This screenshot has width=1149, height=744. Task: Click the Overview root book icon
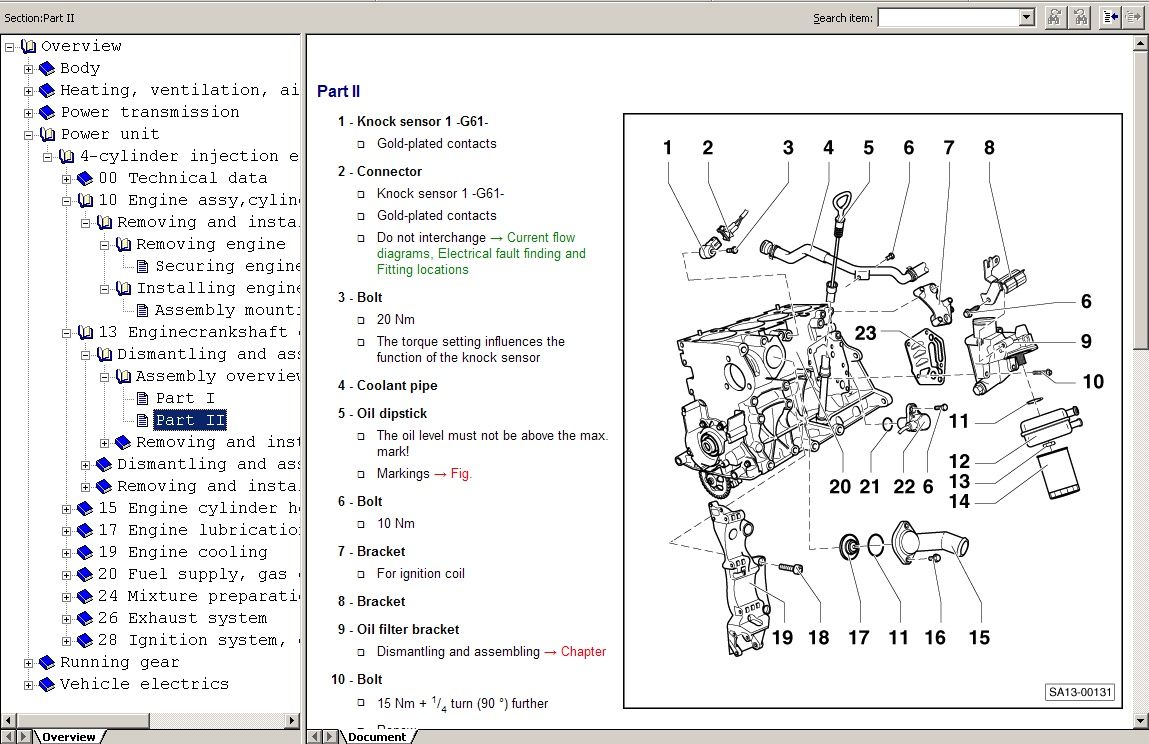[x=29, y=46]
